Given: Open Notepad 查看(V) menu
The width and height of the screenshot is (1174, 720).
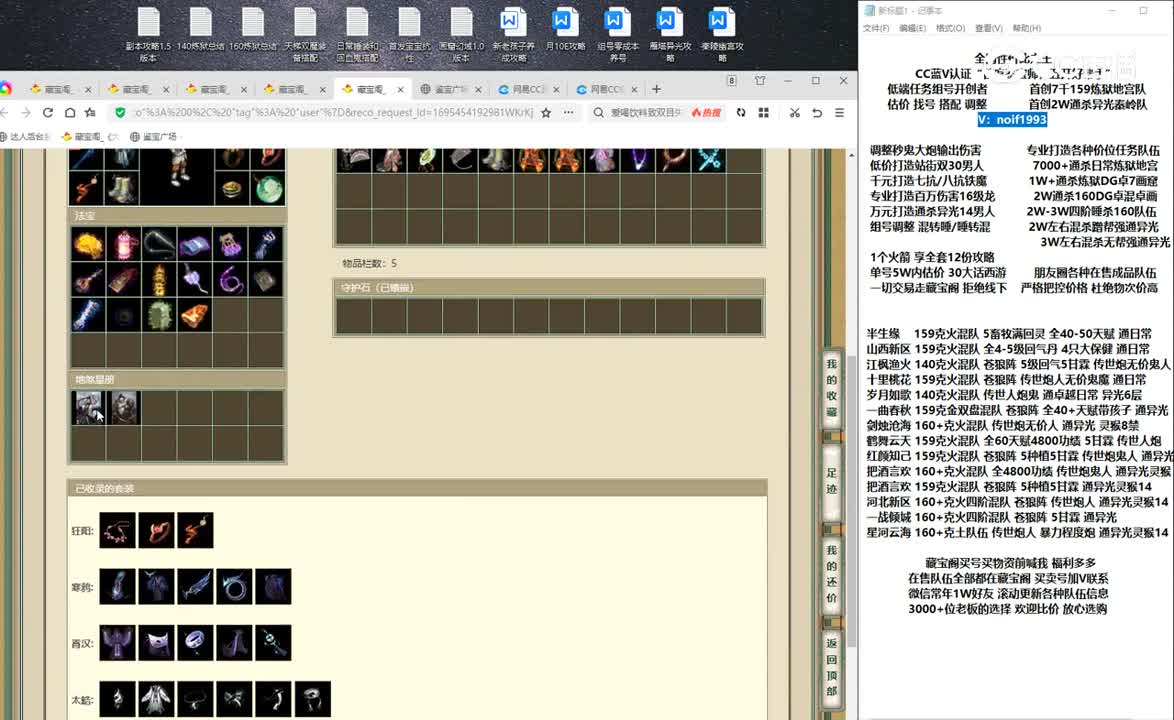Looking at the screenshot, I should coord(988,28).
